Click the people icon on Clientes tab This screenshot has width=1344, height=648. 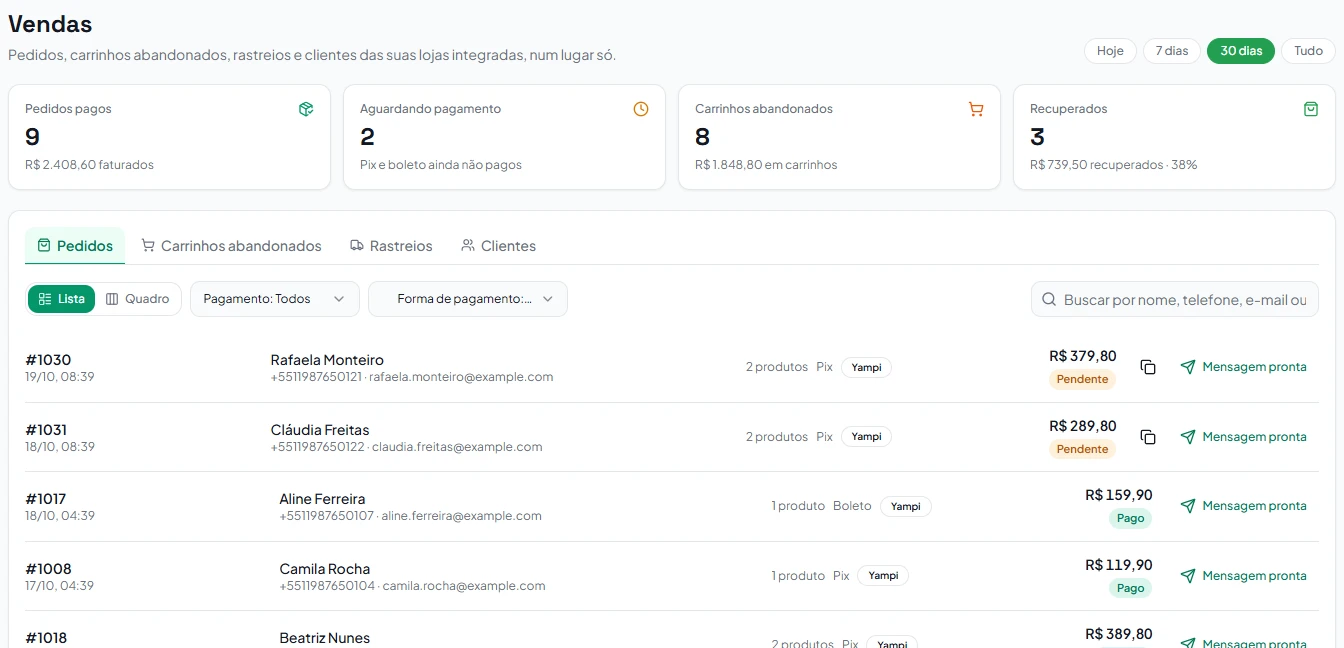coord(468,245)
